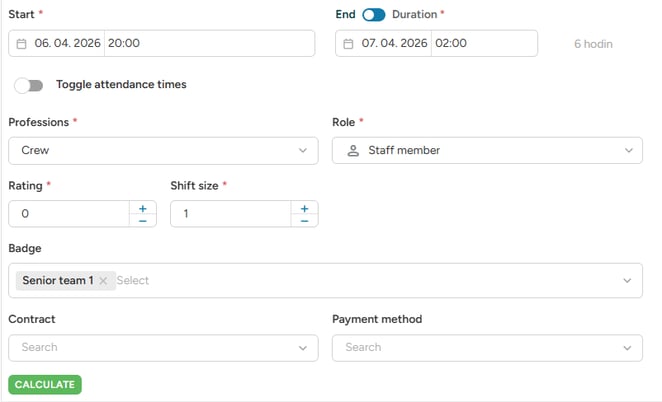
Task: Click the Start date 06. 04. 2026
Action: [66, 44]
